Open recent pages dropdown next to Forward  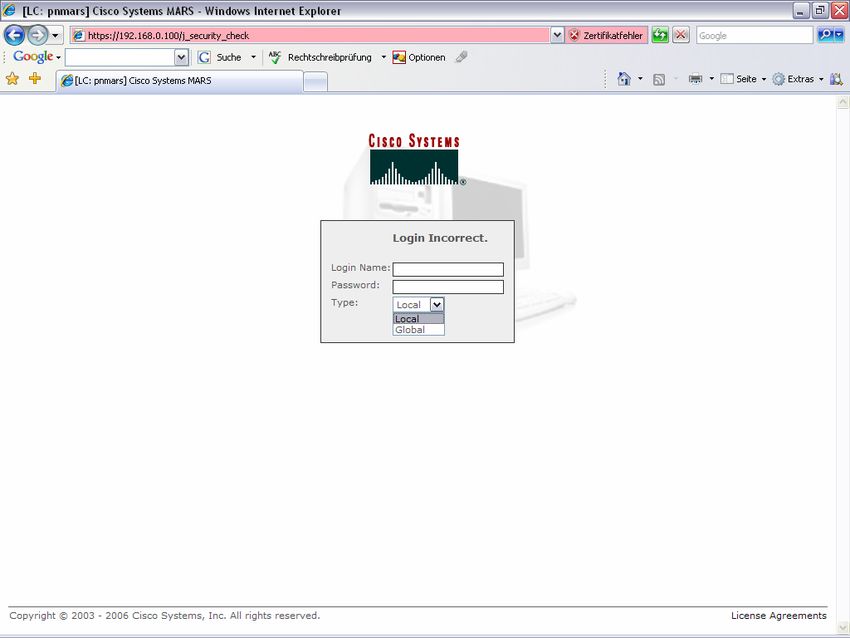coord(55,36)
